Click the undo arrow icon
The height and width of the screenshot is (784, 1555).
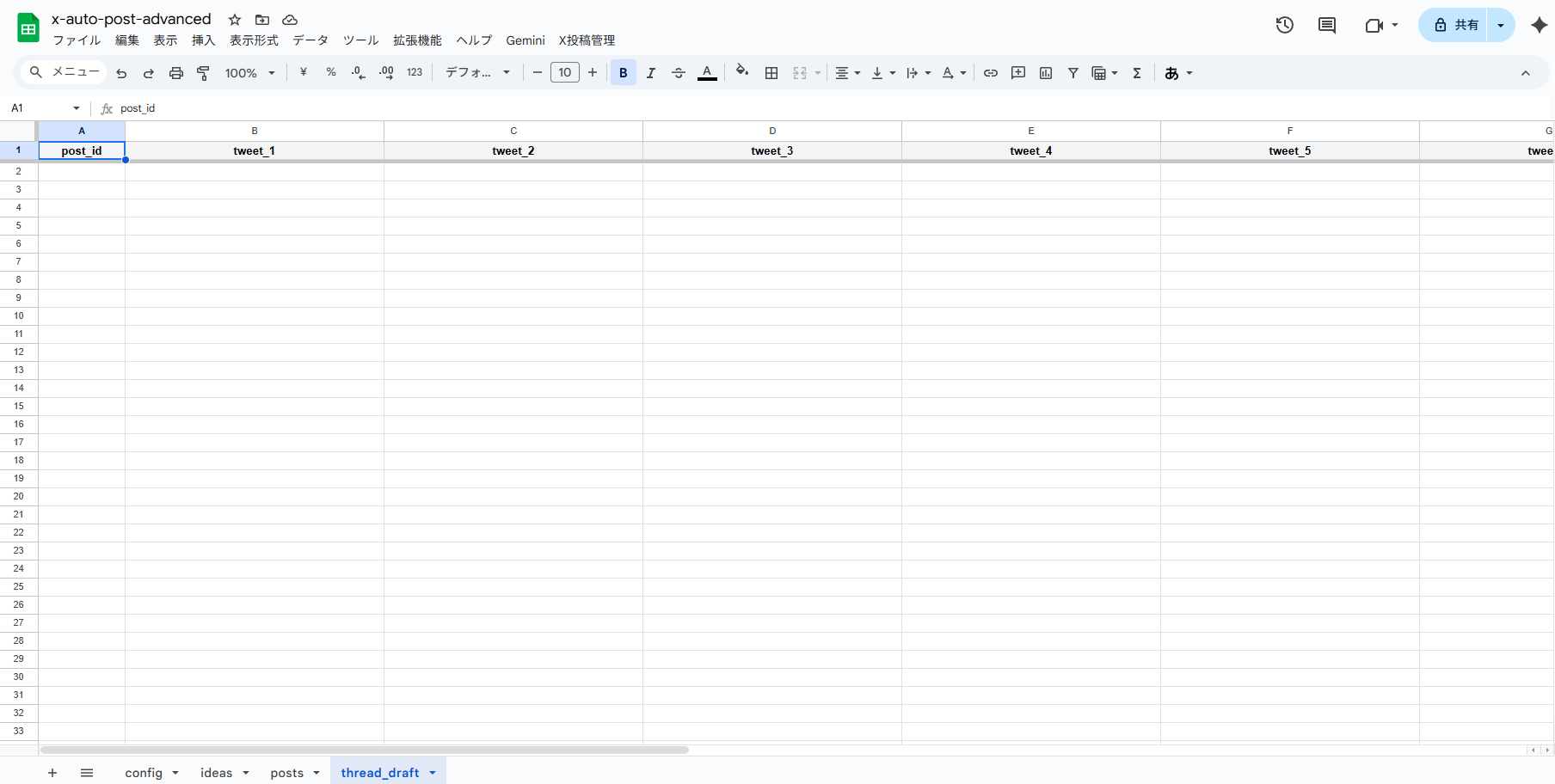point(121,73)
